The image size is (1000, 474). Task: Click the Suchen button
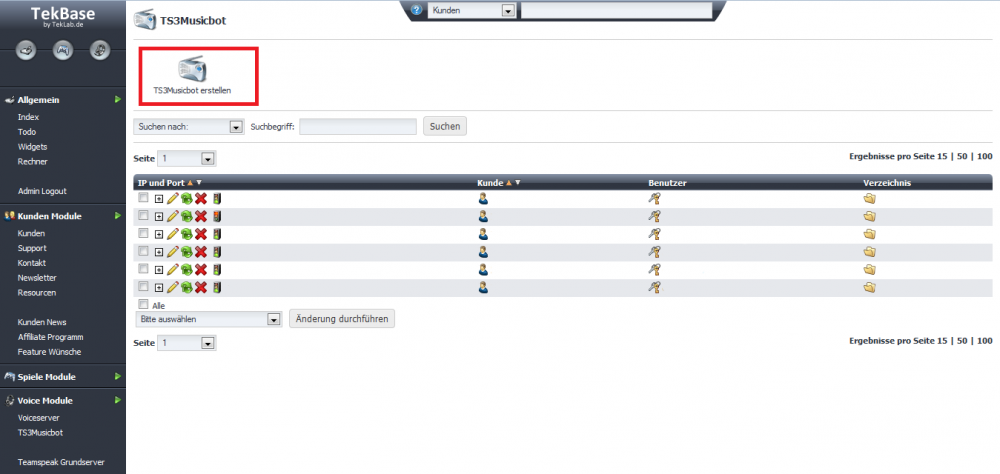click(445, 126)
